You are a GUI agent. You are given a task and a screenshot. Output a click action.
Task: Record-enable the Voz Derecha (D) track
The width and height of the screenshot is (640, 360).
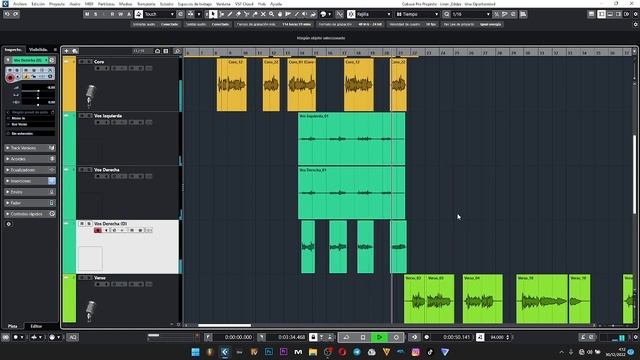(98, 231)
